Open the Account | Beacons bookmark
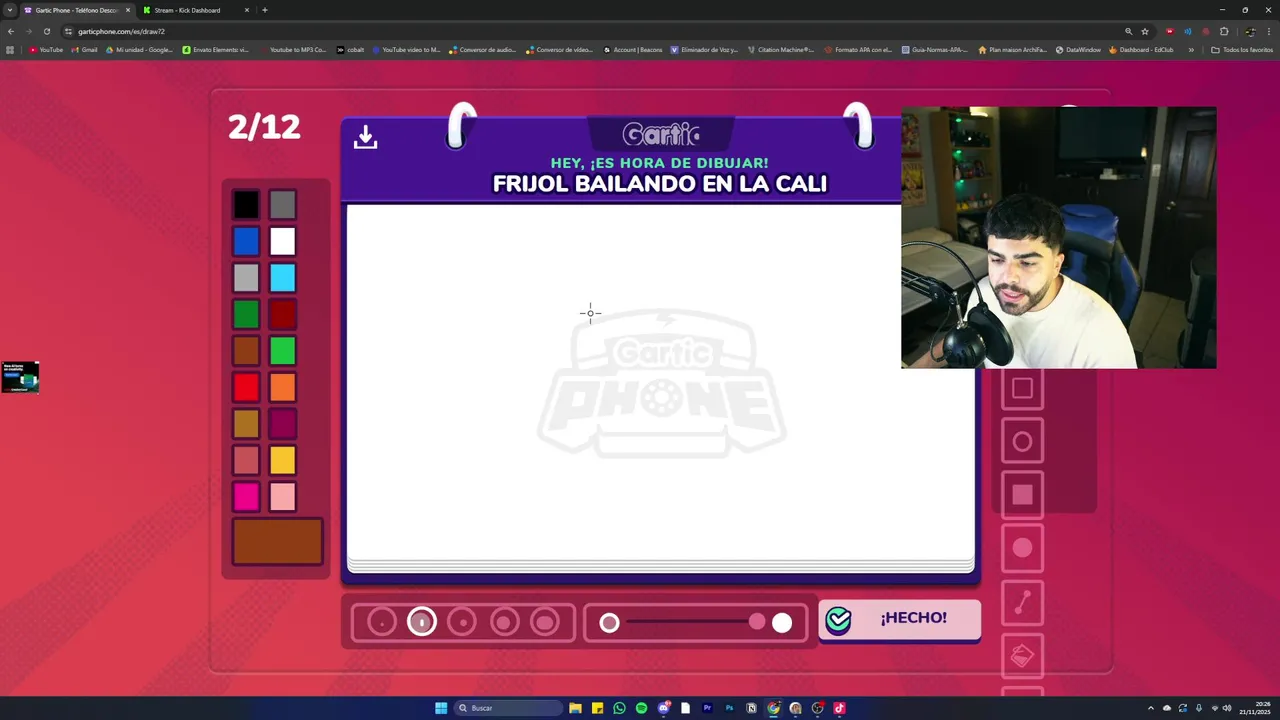 click(633, 49)
